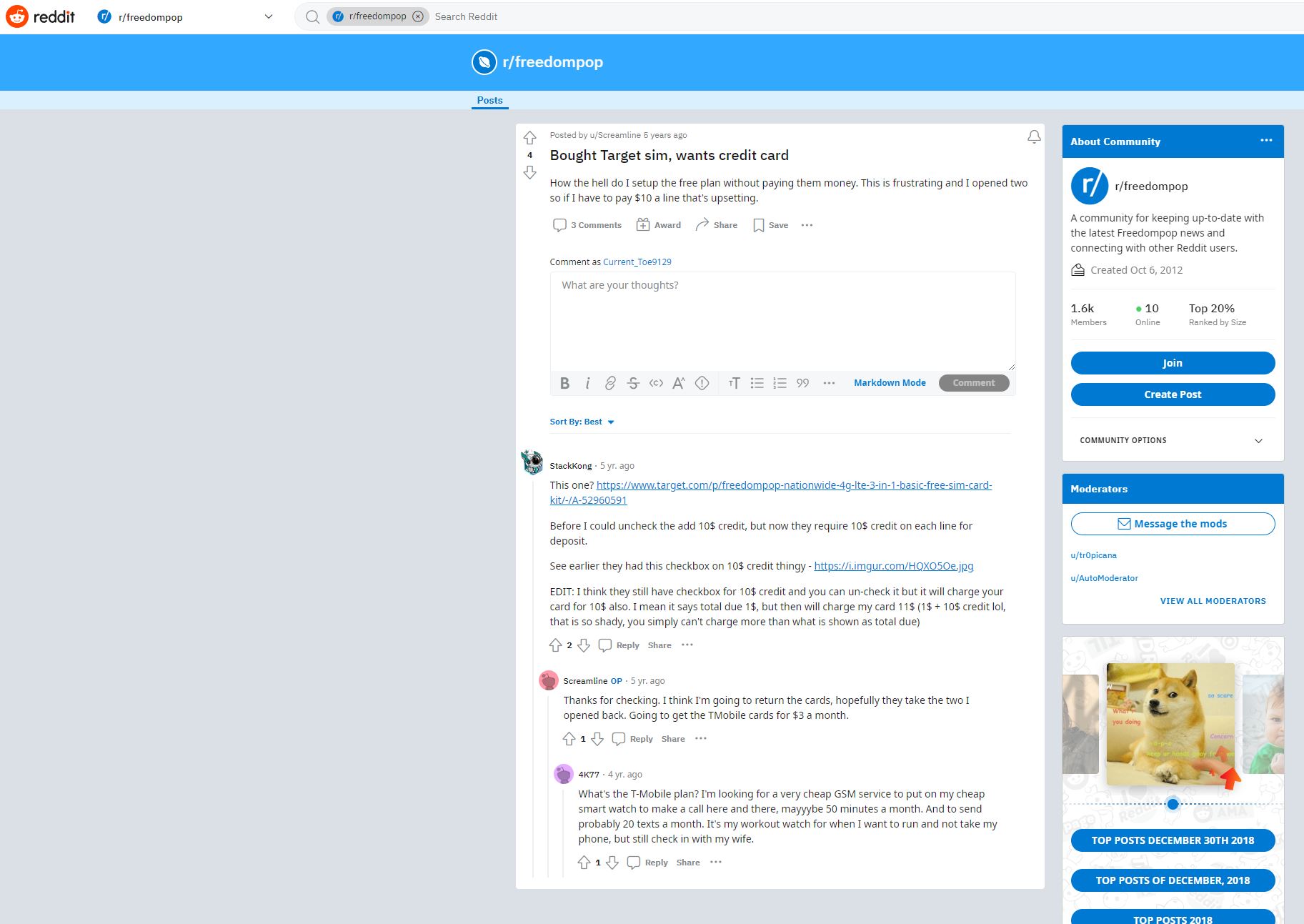Share the main post
Screen dimensions: 1304x924
[717, 225]
